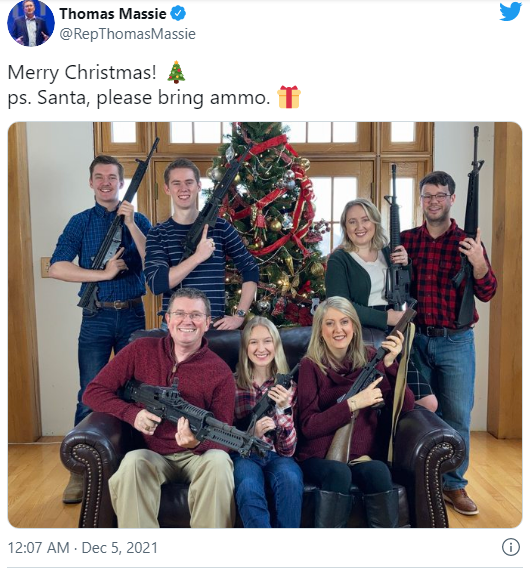This screenshot has height=570, width=530.
Task: Open the attached family photo
Action: tap(265, 325)
